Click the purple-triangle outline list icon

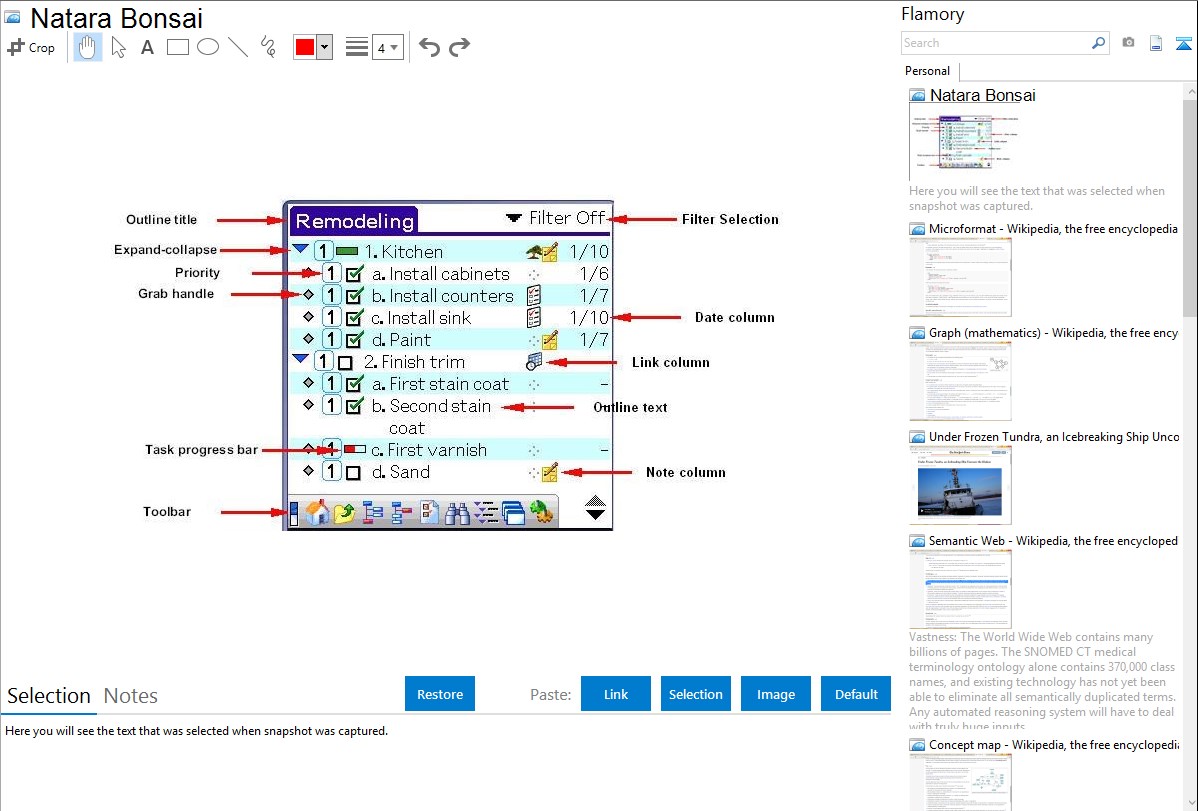pyautogui.click(x=486, y=513)
